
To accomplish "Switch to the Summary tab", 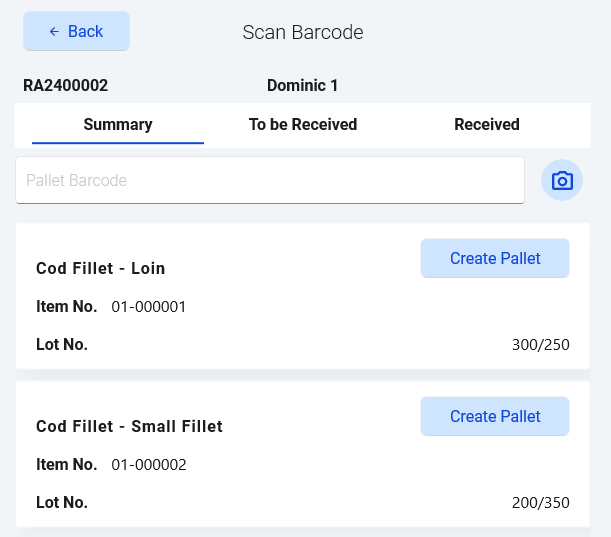I will pos(118,125).
